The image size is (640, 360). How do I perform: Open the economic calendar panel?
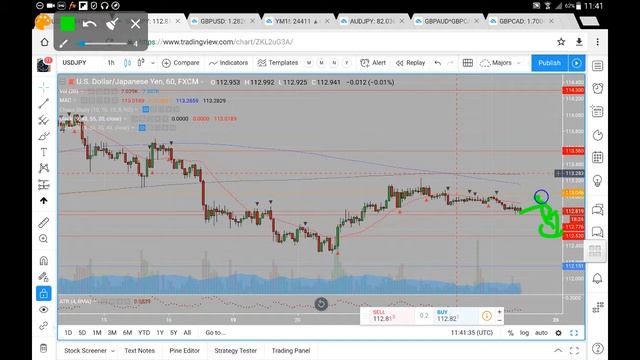coord(598,157)
